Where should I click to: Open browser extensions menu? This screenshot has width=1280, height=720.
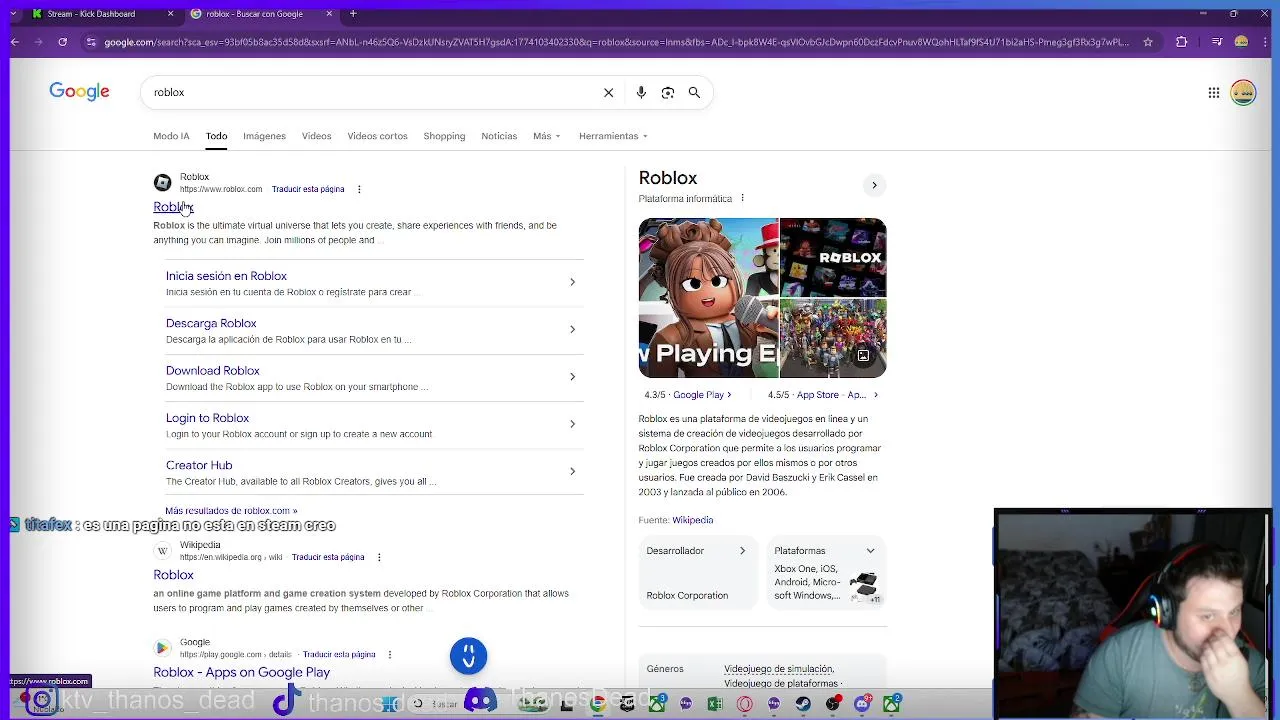click(x=1182, y=42)
